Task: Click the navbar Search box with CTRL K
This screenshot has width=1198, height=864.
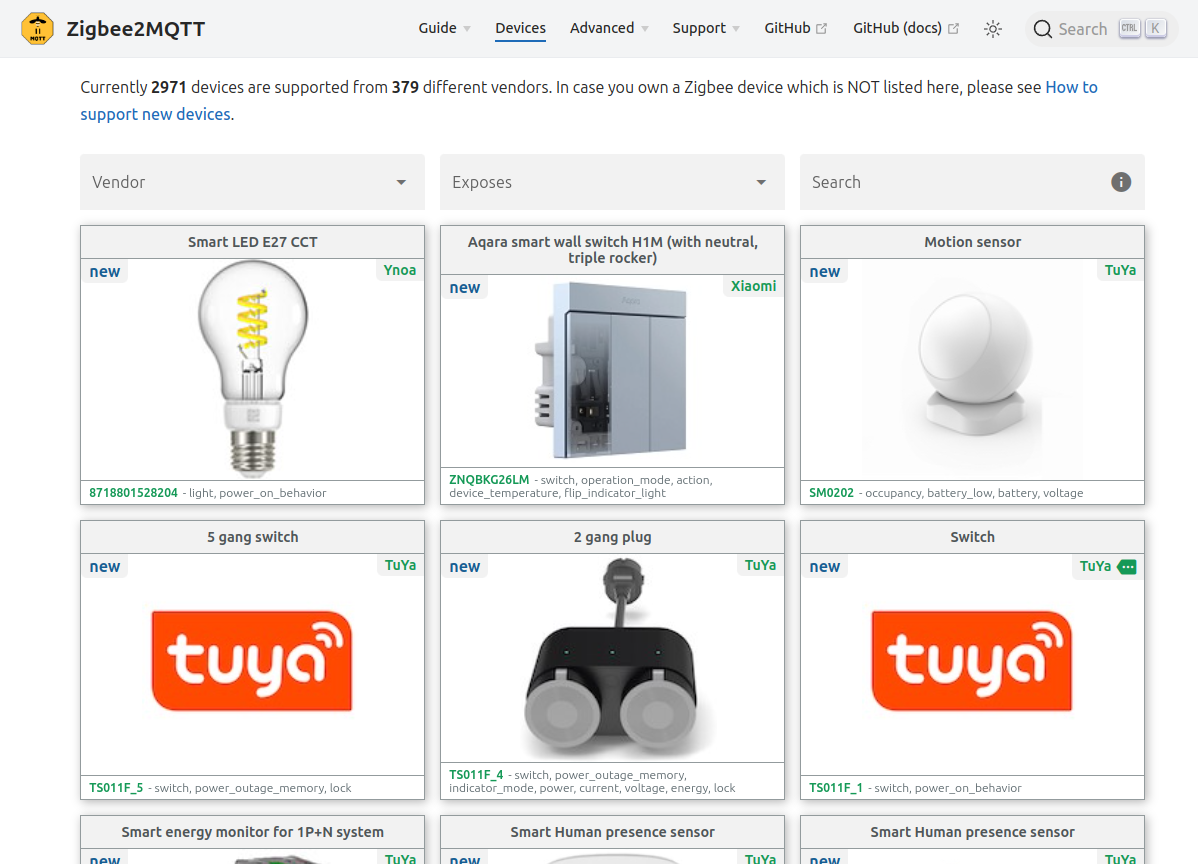Action: point(1100,29)
